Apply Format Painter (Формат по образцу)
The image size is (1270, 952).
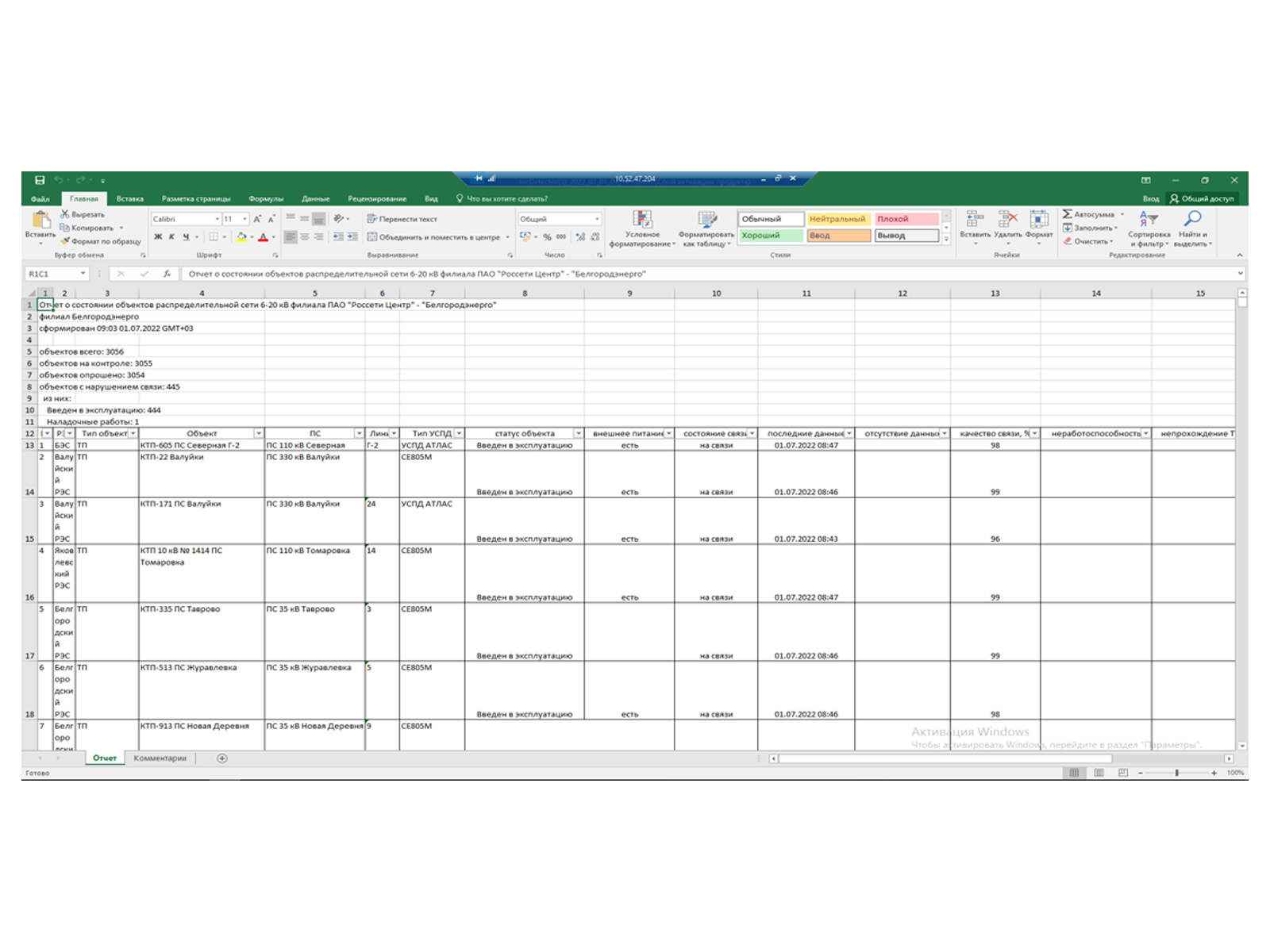[x=101, y=241]
